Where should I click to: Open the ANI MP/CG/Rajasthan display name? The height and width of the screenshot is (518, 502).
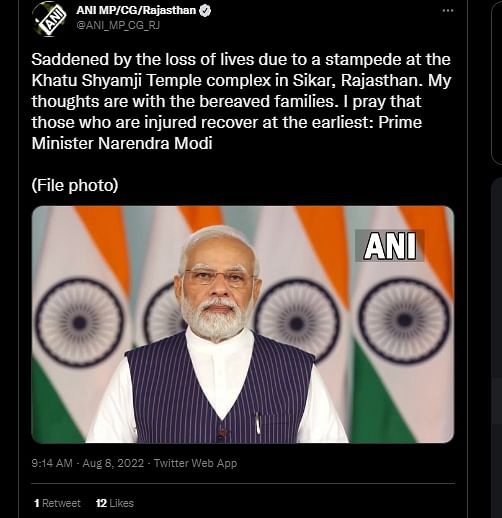pyautogui.click(x=136, y=11)
